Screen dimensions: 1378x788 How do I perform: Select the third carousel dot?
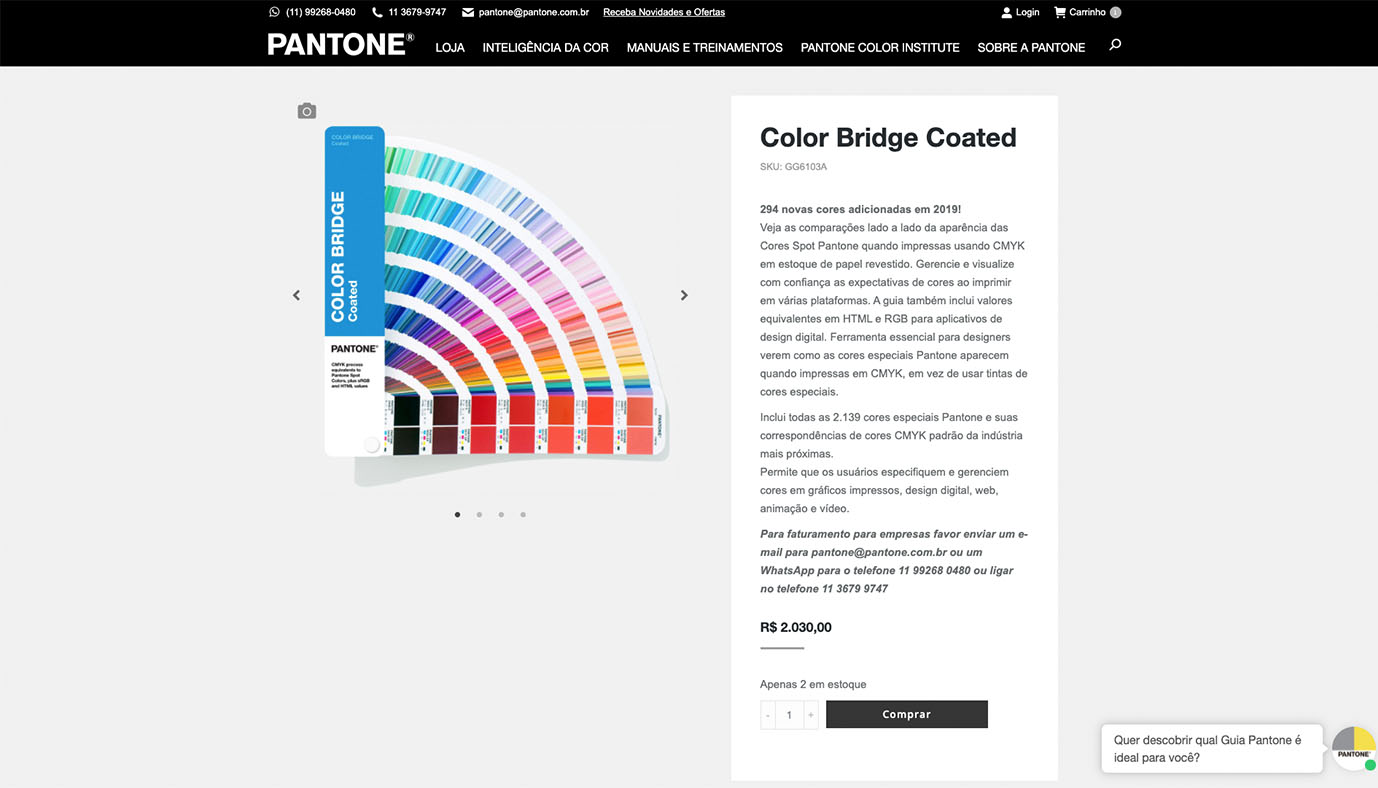(501, 515)
